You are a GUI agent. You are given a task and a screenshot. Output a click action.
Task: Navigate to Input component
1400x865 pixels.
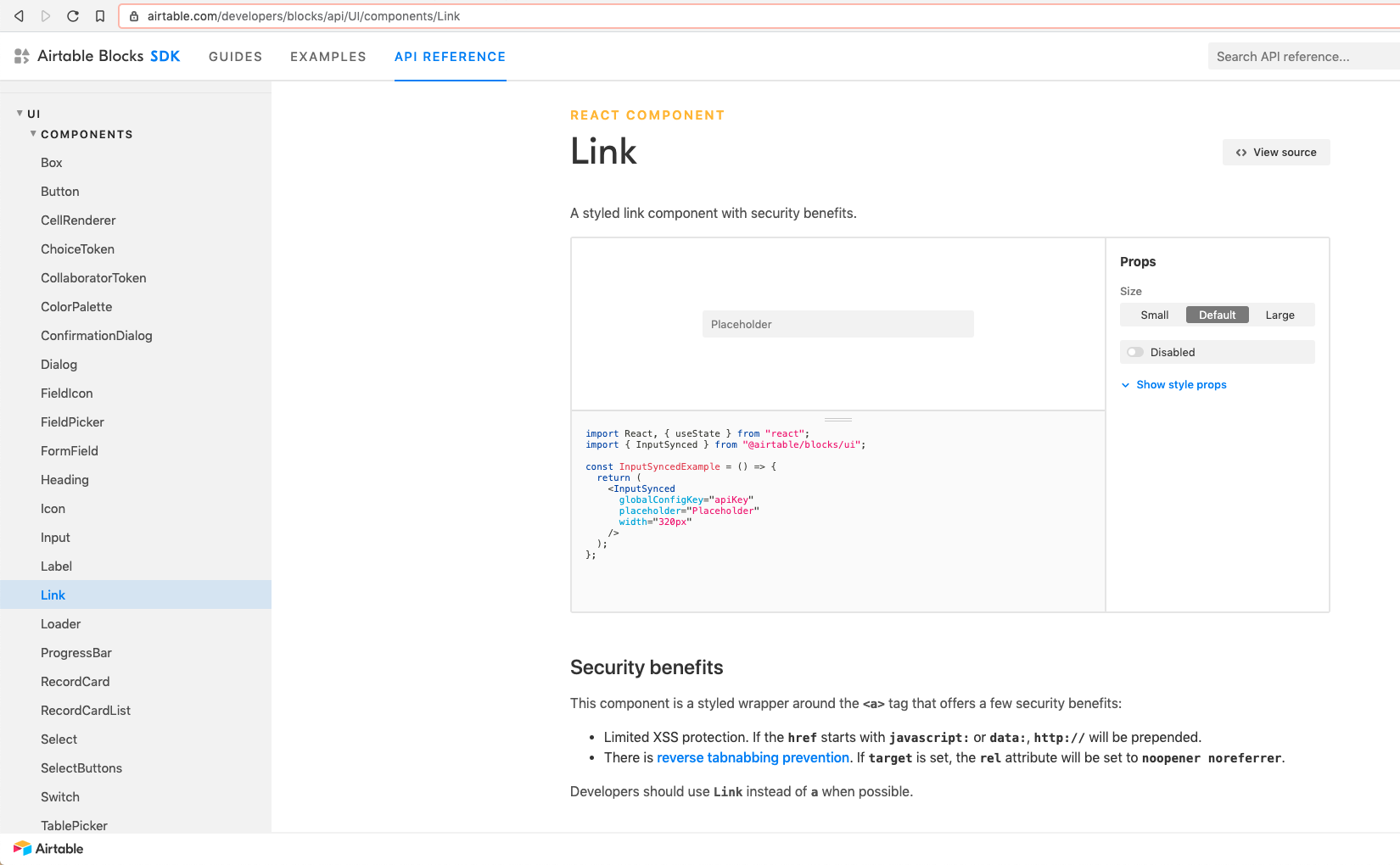coord(55,538)
